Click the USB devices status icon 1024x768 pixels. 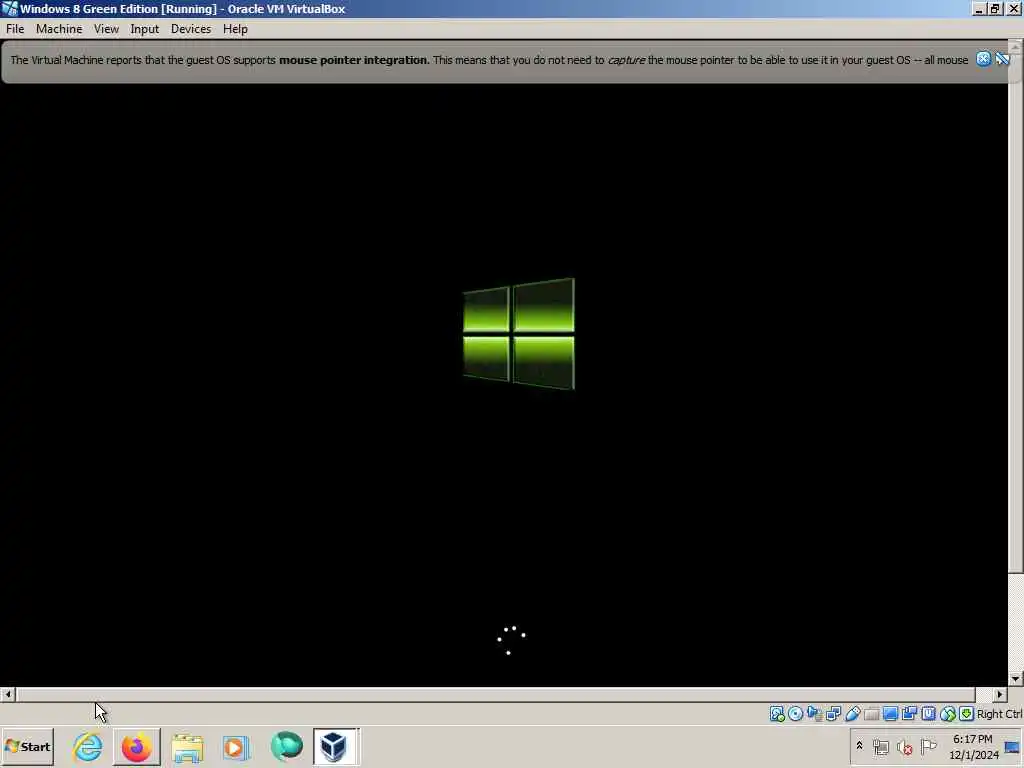[852, 714]
